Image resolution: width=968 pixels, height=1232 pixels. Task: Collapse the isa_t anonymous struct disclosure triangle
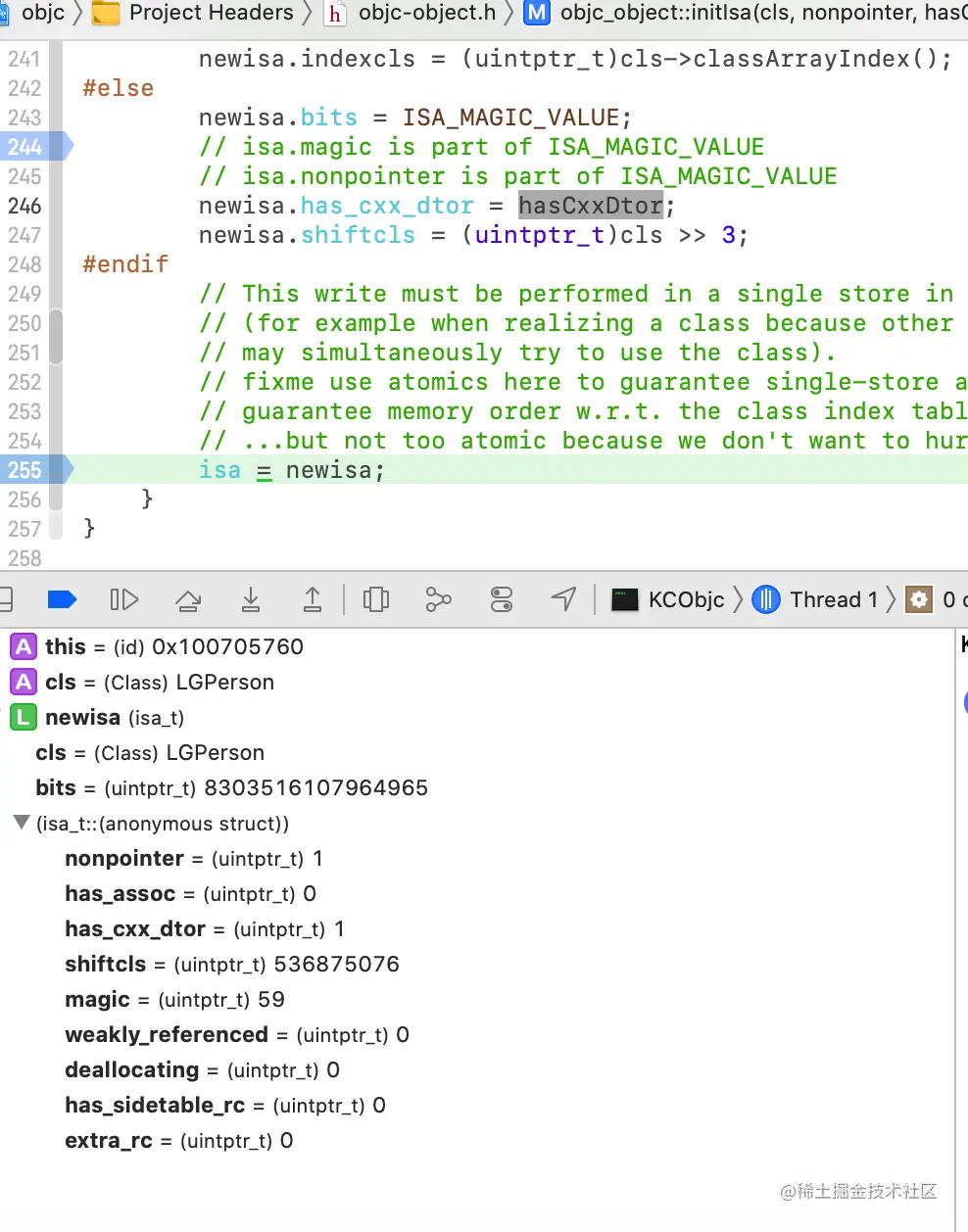coord(22,823)
